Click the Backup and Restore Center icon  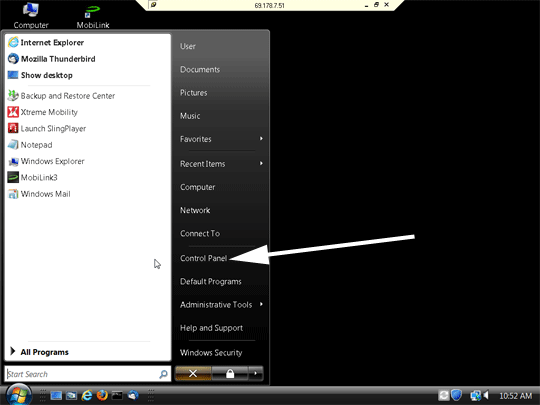pyautogui.click(x=13, y=95)
